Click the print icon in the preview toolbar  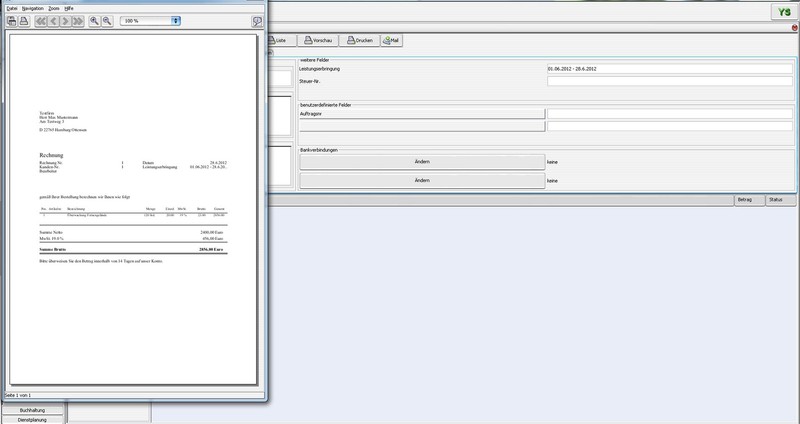pyautogui.click(x=11, y=21)
